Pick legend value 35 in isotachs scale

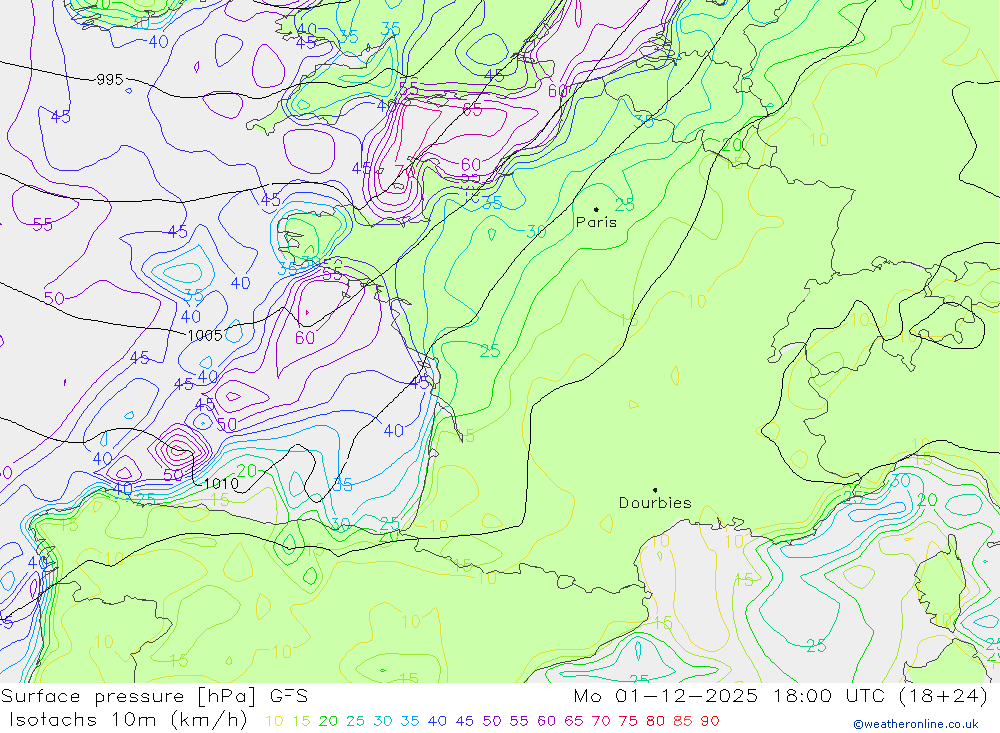point(410,721)
